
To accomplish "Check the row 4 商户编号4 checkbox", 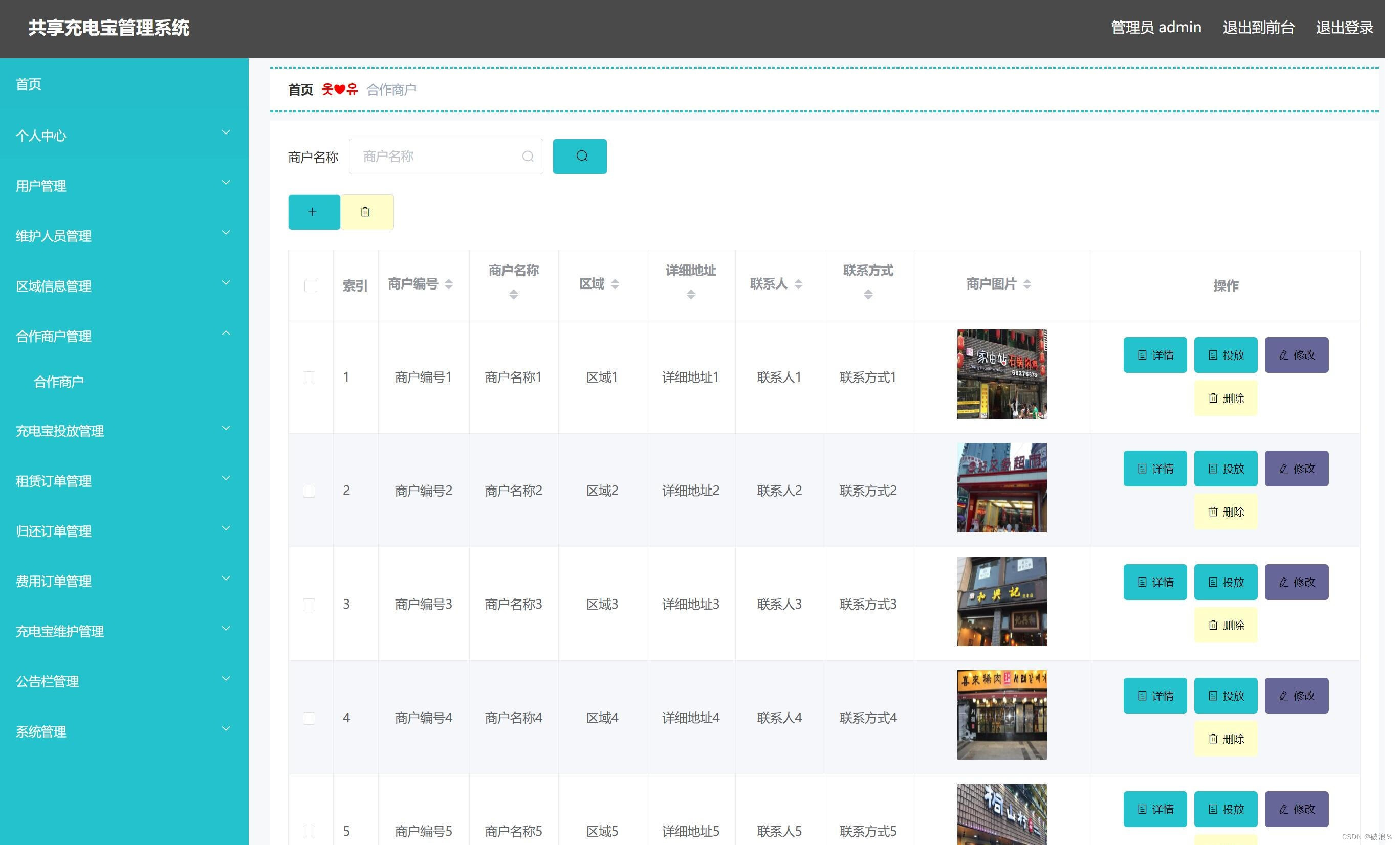I will 309,718.
